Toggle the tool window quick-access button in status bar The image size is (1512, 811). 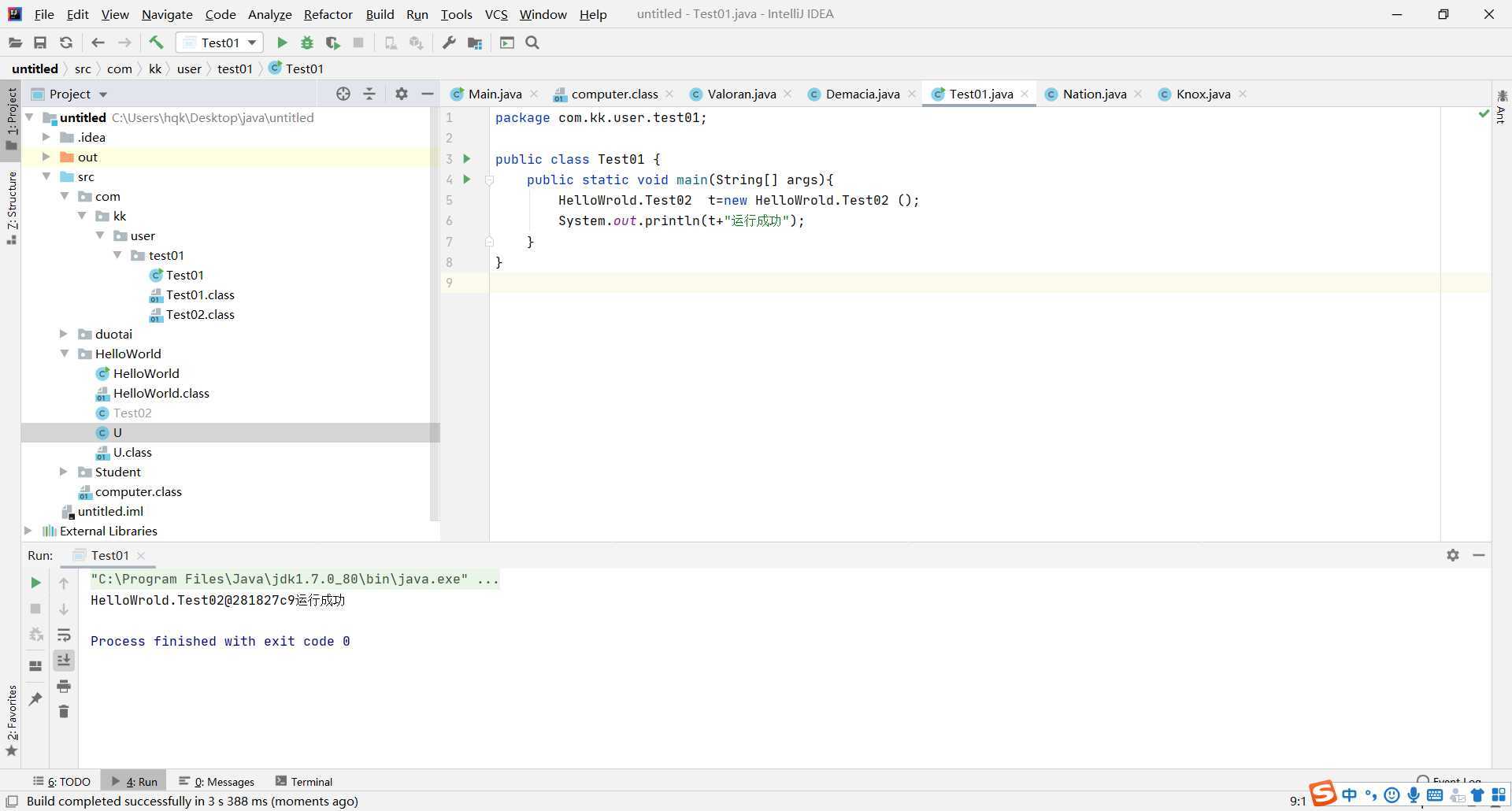pos(12,801)
